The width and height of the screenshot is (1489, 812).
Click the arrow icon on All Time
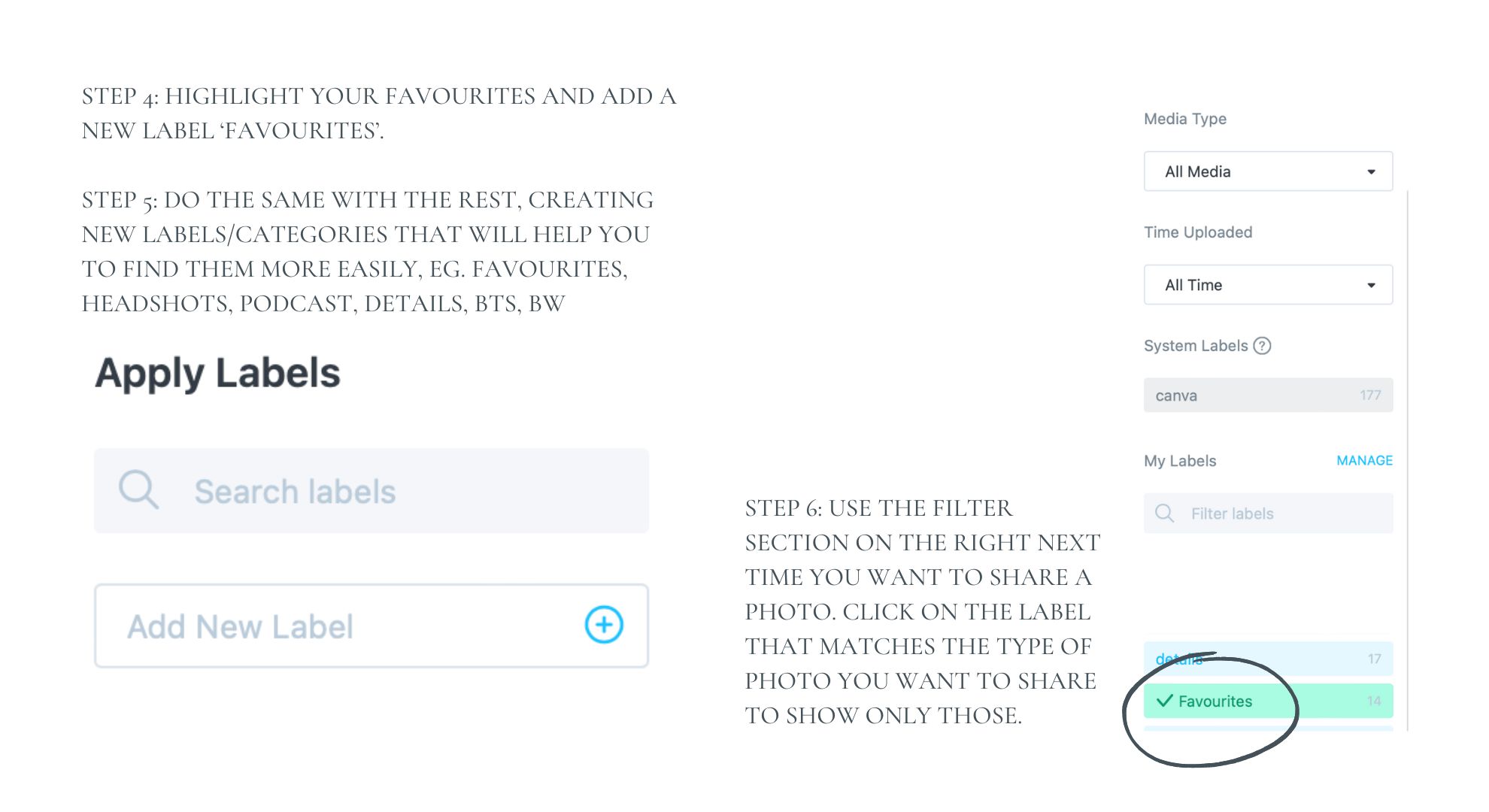[x=1371, y=286]
